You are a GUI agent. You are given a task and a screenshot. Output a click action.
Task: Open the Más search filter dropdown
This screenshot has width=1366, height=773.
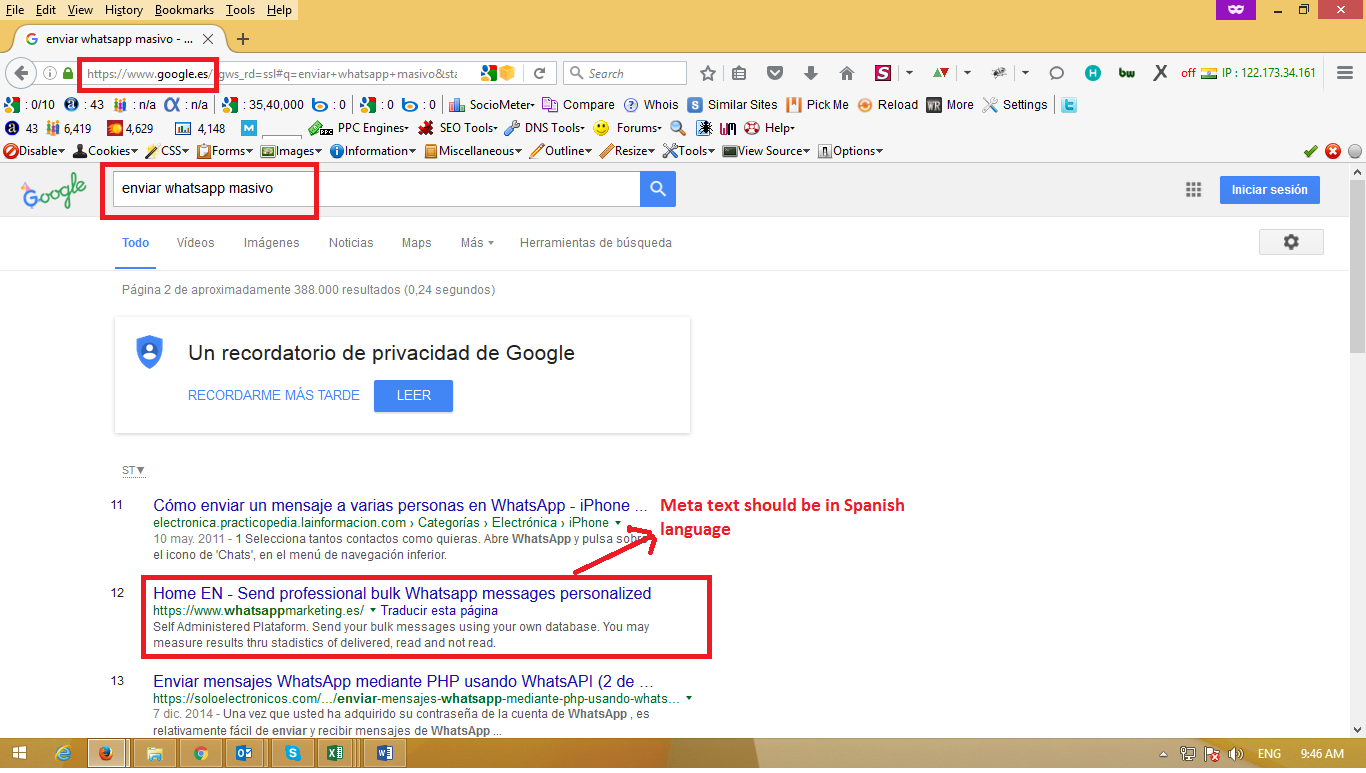477,243
